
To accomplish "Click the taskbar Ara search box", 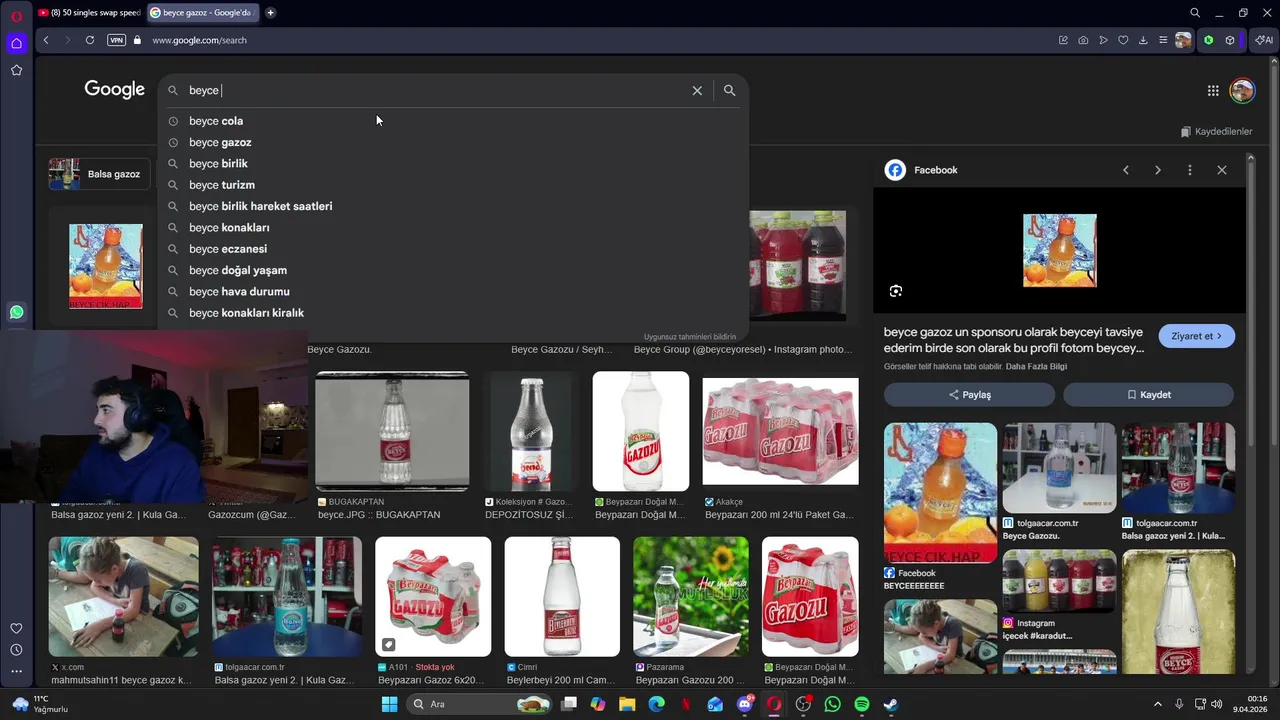I will point(480,704).
